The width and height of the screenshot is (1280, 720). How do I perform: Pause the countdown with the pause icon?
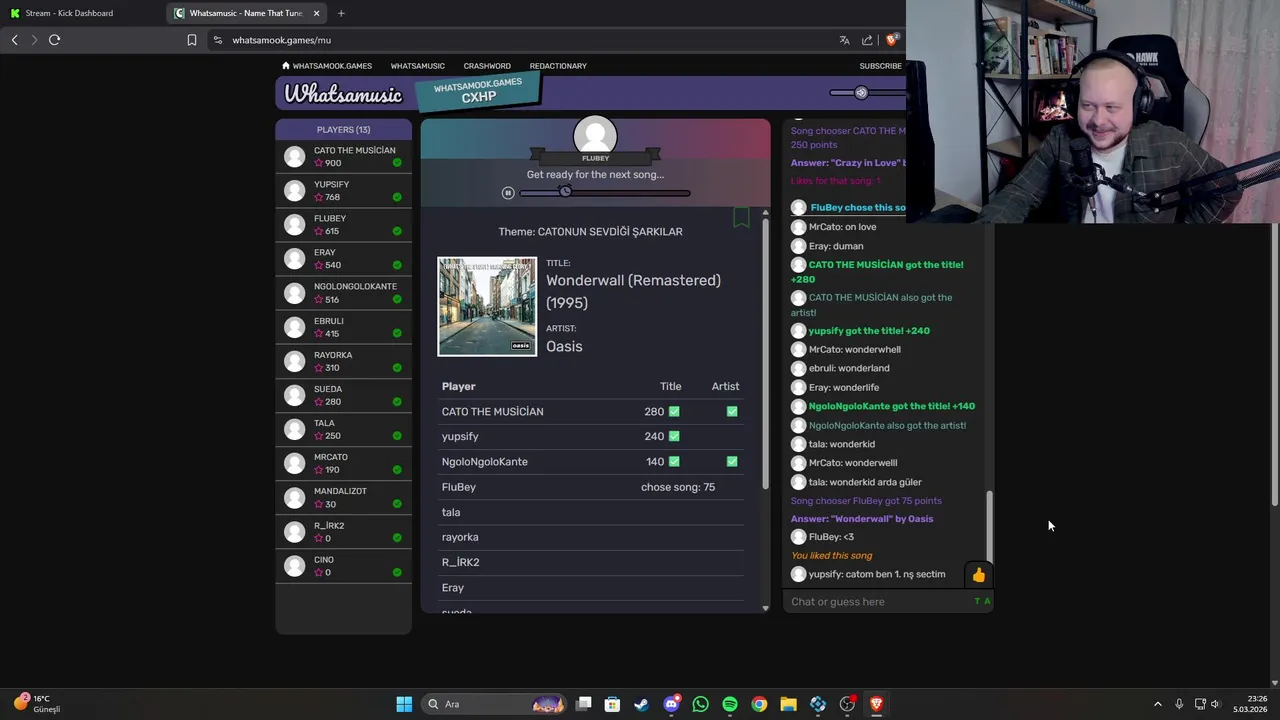tap(508, 193)
